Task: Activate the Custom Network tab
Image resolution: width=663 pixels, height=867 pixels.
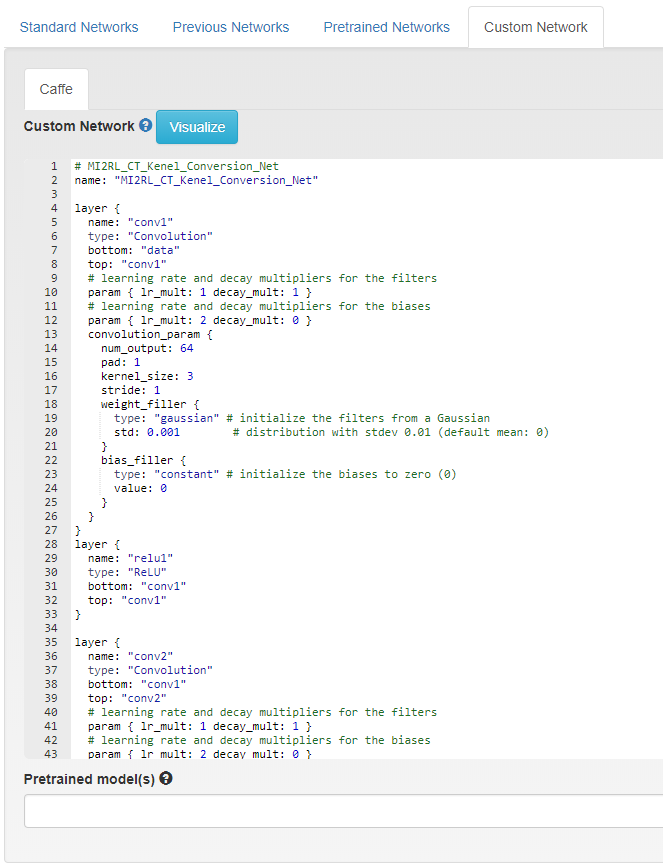Action: pyautogui.click(x=536, y=27)
